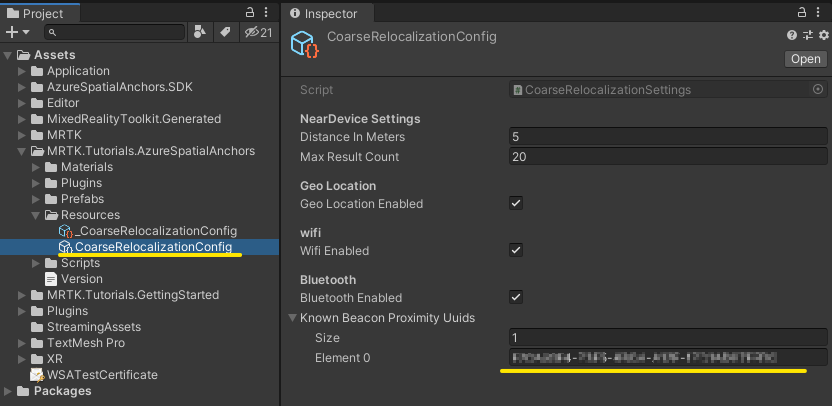The height and width of the screenshot is (406, 832).
Task: Uncheck Geo Location Enabled
Action: pos(516,203)
